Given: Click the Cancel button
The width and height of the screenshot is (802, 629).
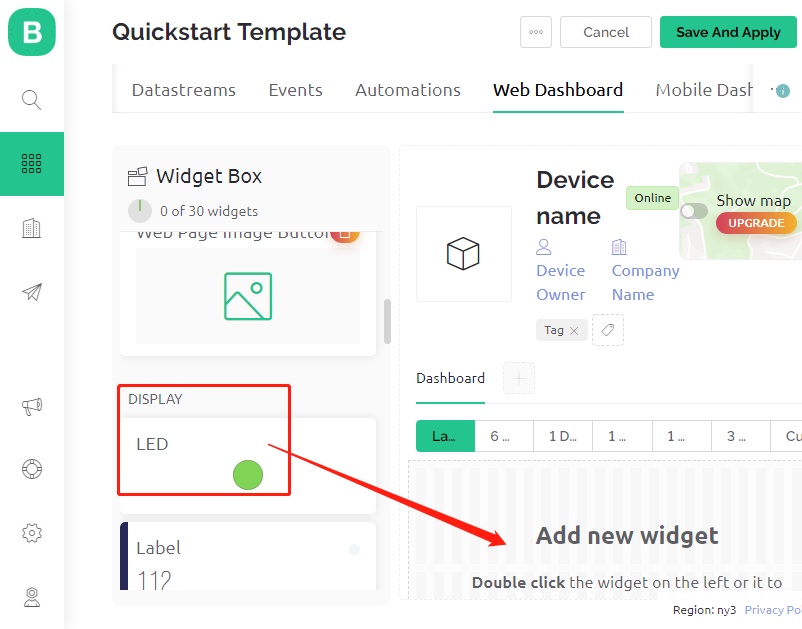Looking at the screenshot, I should point(606,32).
